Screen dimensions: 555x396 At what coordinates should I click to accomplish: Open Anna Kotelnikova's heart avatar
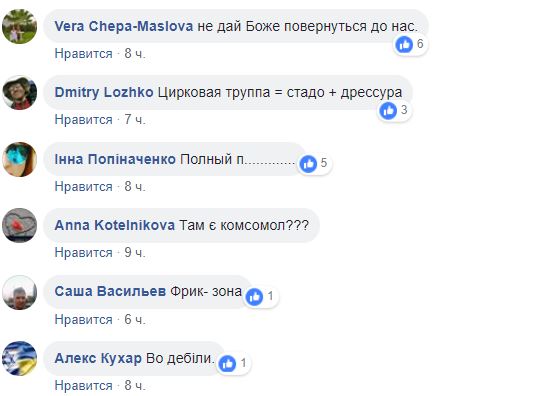[x=19, y=225]
